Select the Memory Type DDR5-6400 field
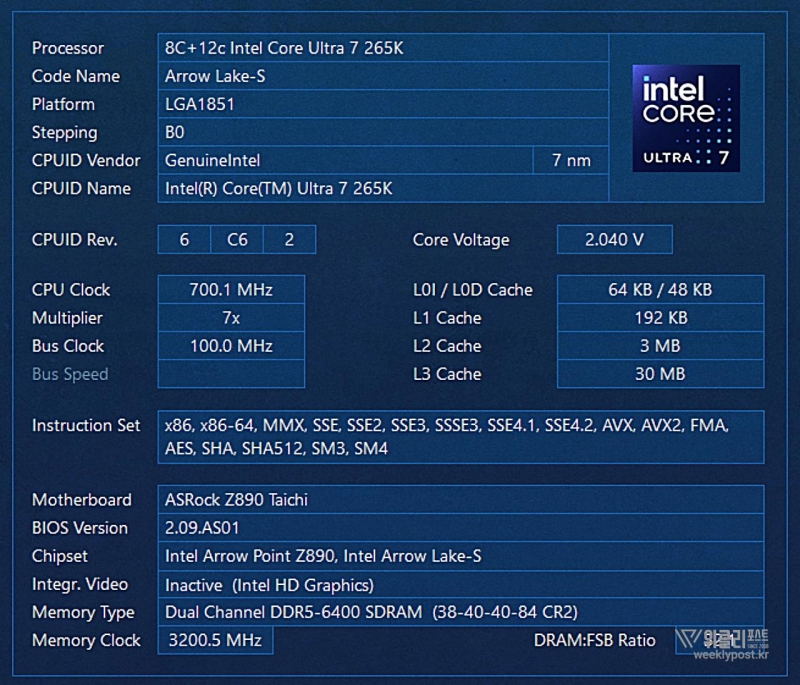Viewport: 800px width, 685px height. point(460,612)
